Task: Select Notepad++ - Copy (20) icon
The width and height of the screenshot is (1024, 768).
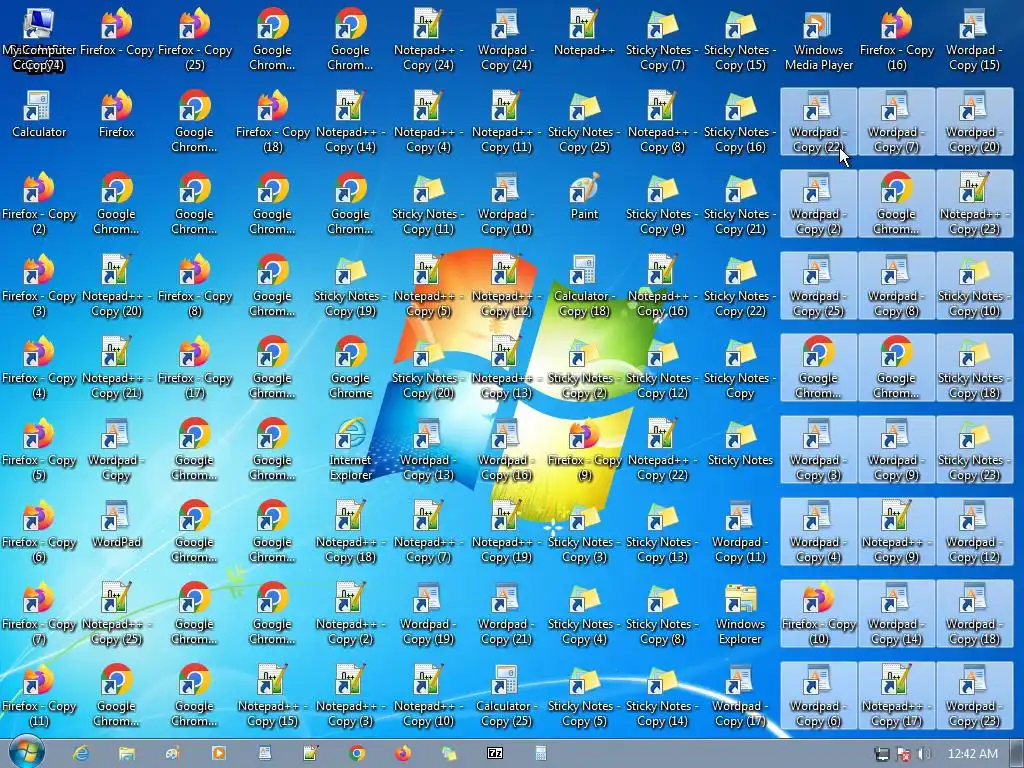Action: coord(116,287)
